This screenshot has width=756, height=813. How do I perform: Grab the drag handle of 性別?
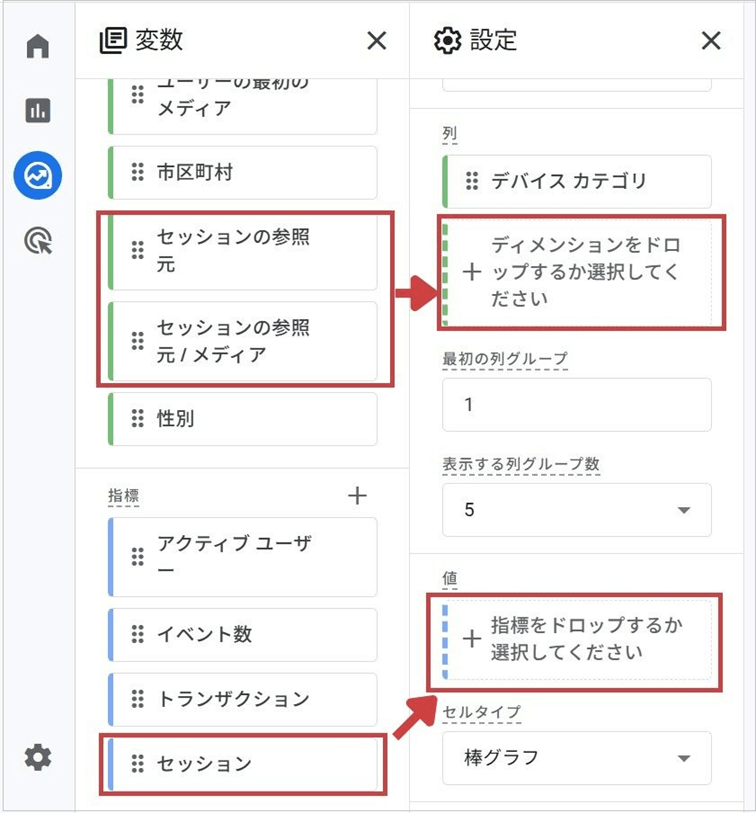(137, 418)
